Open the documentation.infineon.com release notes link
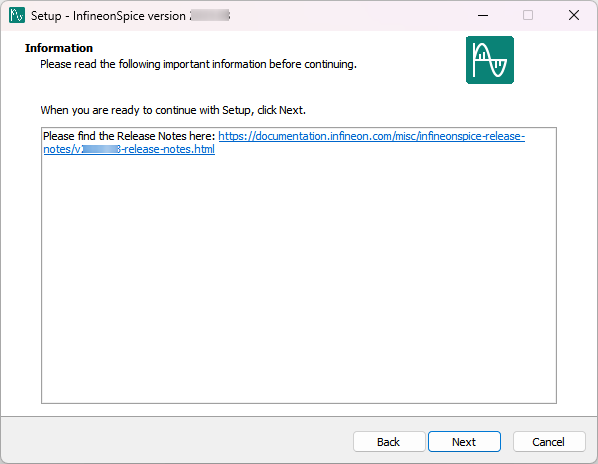 (284, 143)
